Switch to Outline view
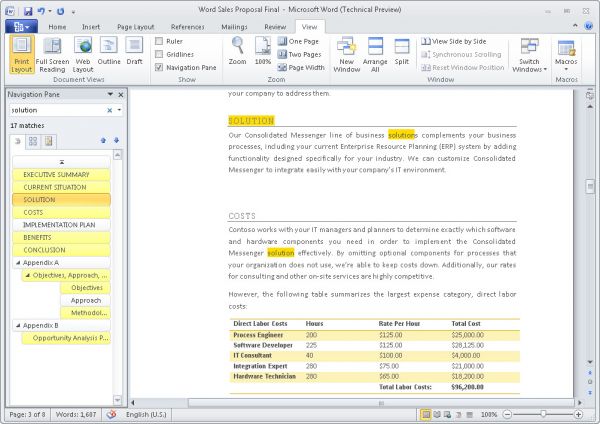 pos(109,51)
